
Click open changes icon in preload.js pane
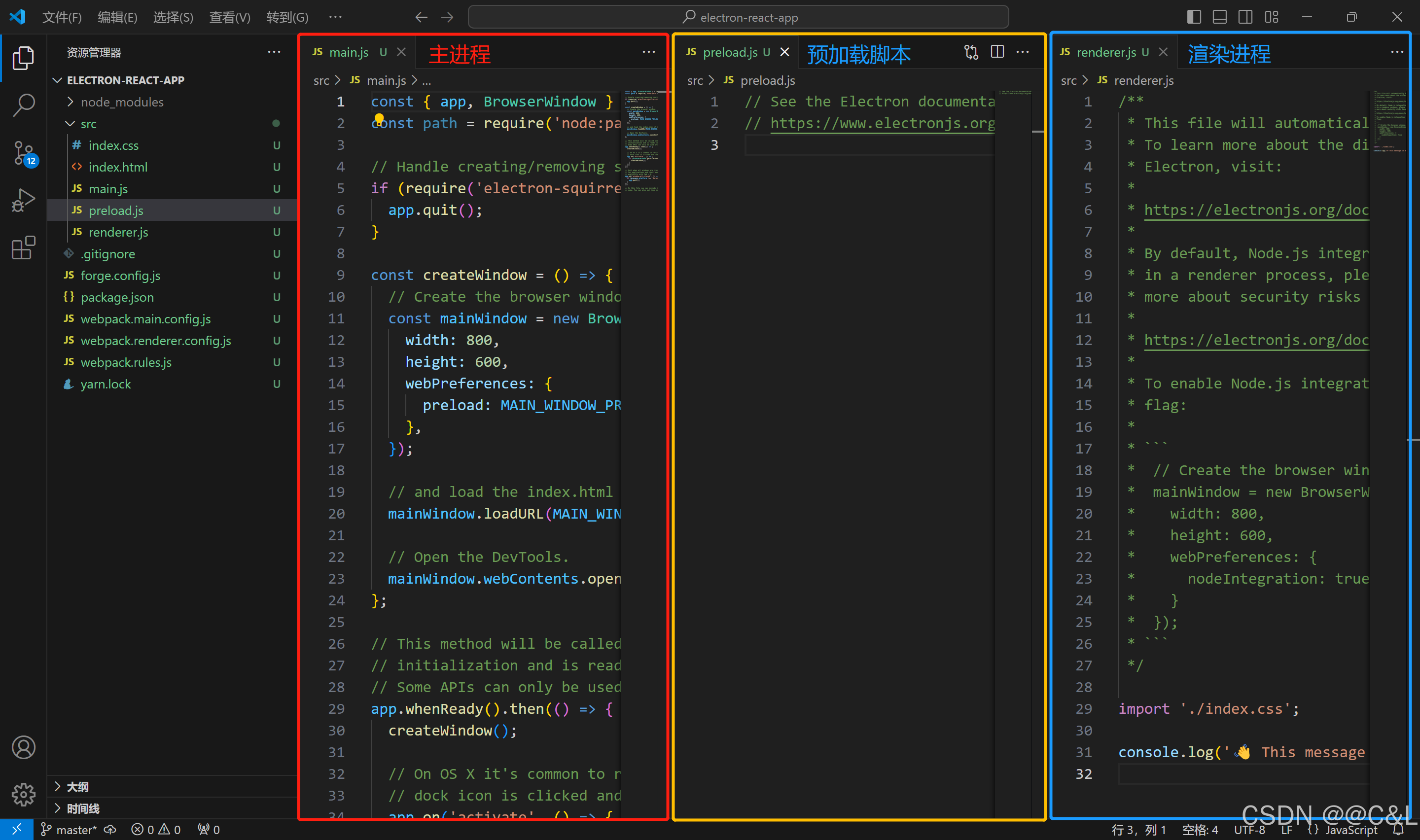coord(971,52)
